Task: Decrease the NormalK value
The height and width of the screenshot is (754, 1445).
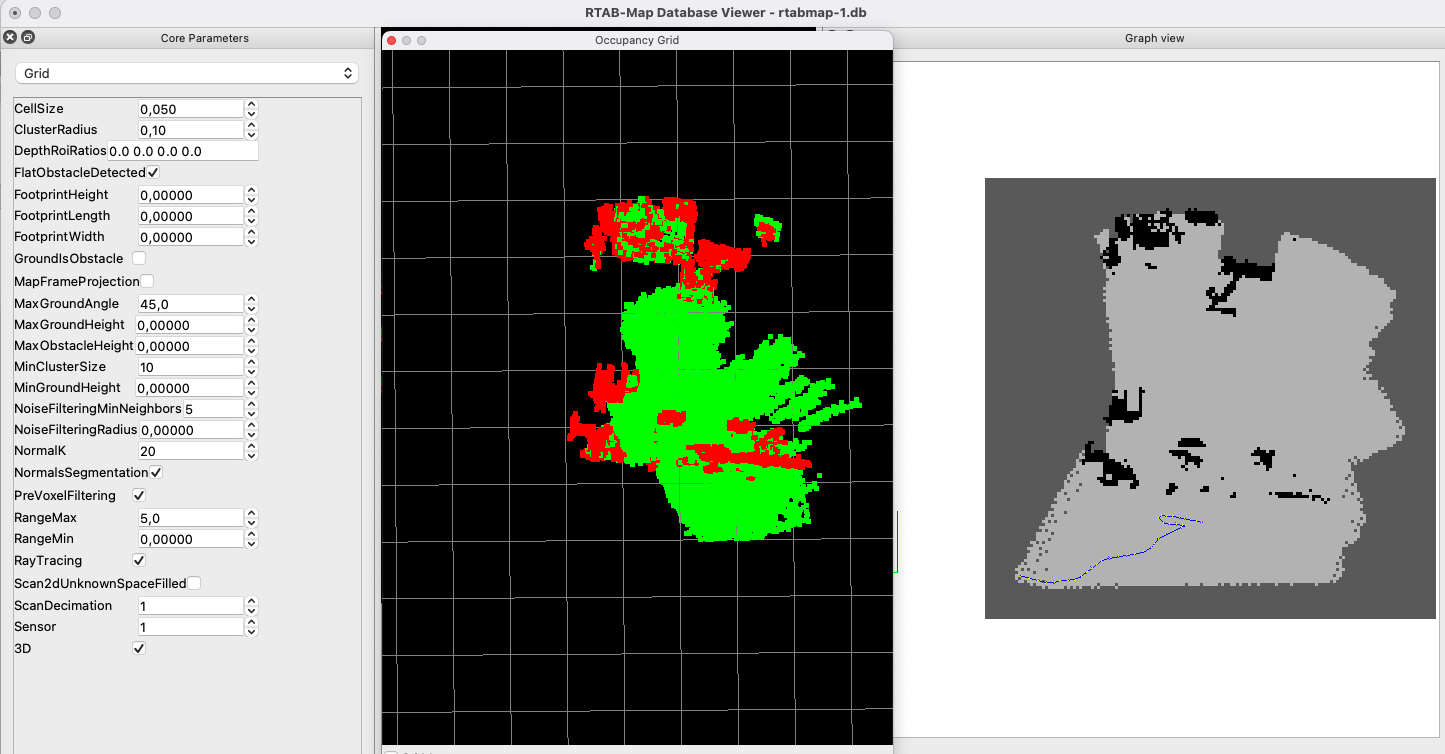Action: [x=253, y=454]
